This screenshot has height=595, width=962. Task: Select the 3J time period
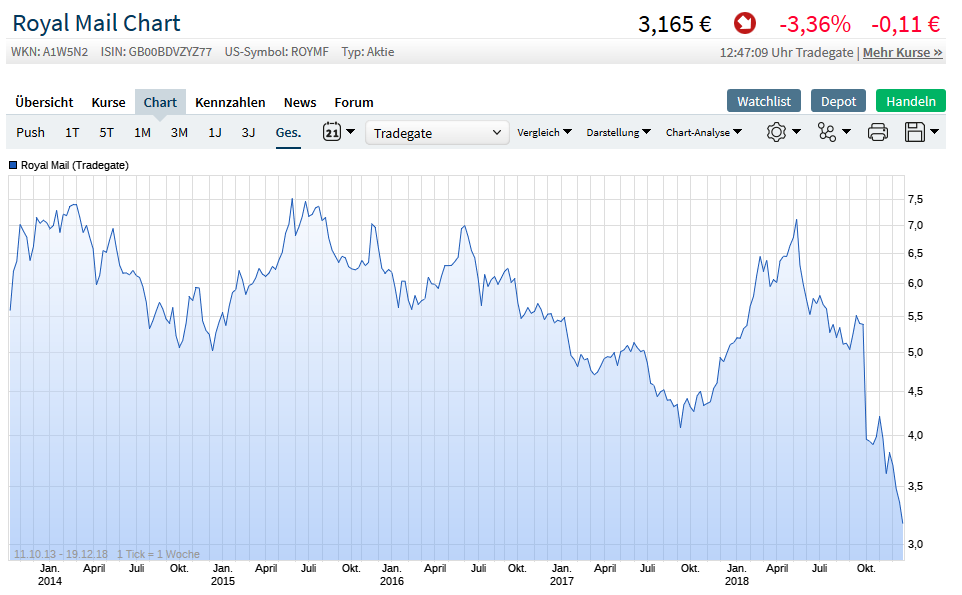click(248, 132)
